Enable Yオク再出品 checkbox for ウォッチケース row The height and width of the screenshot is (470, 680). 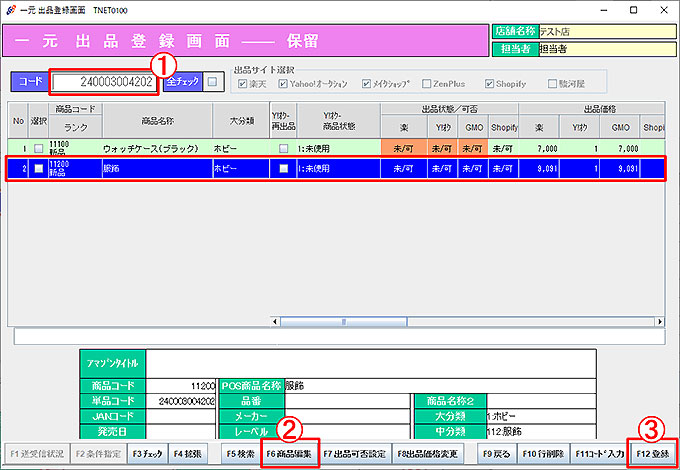coord(283,148)
